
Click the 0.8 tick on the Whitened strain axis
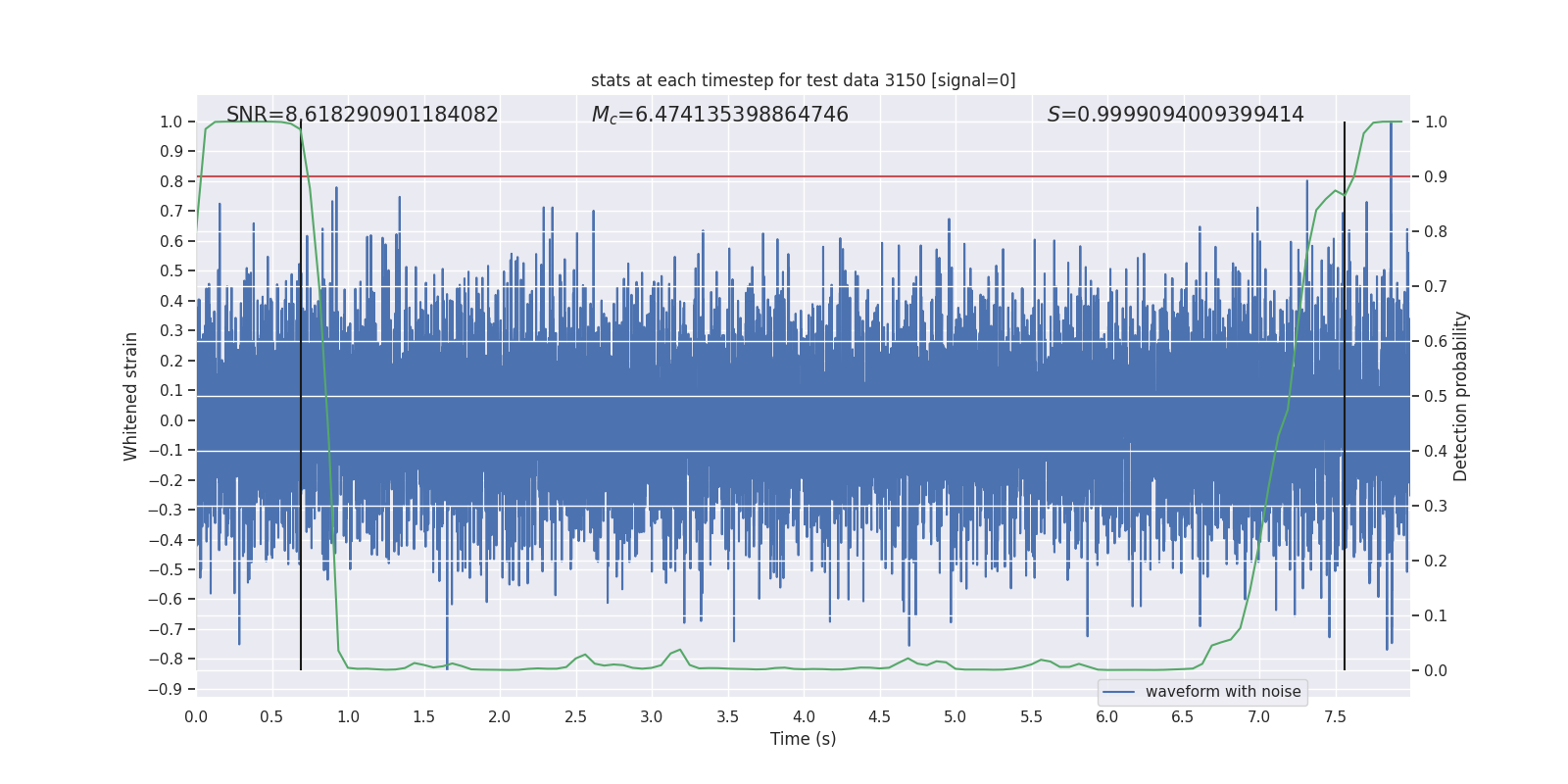pyautogui.click(x=171, y=181)
